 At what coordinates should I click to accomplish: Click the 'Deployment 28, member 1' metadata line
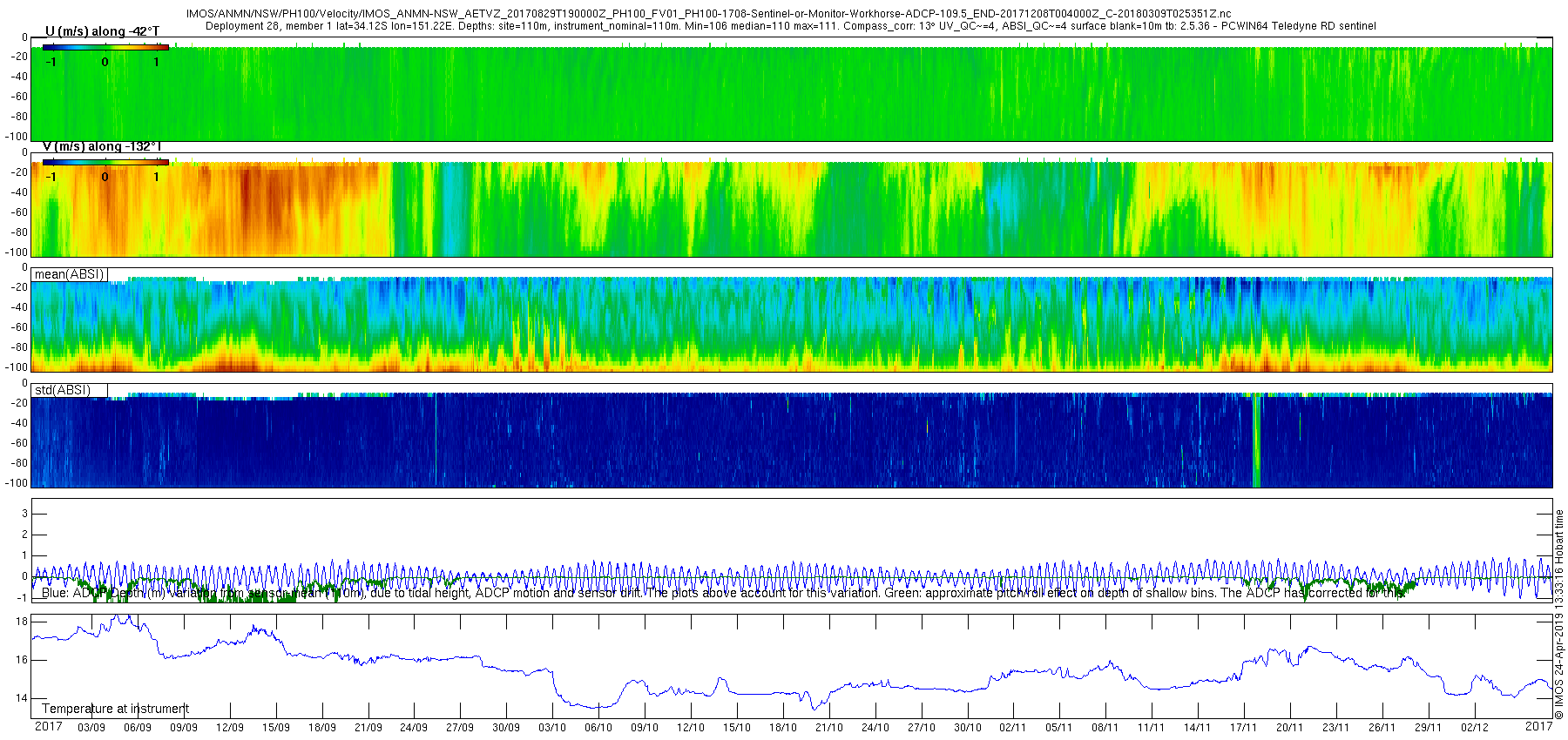[791, 26]
